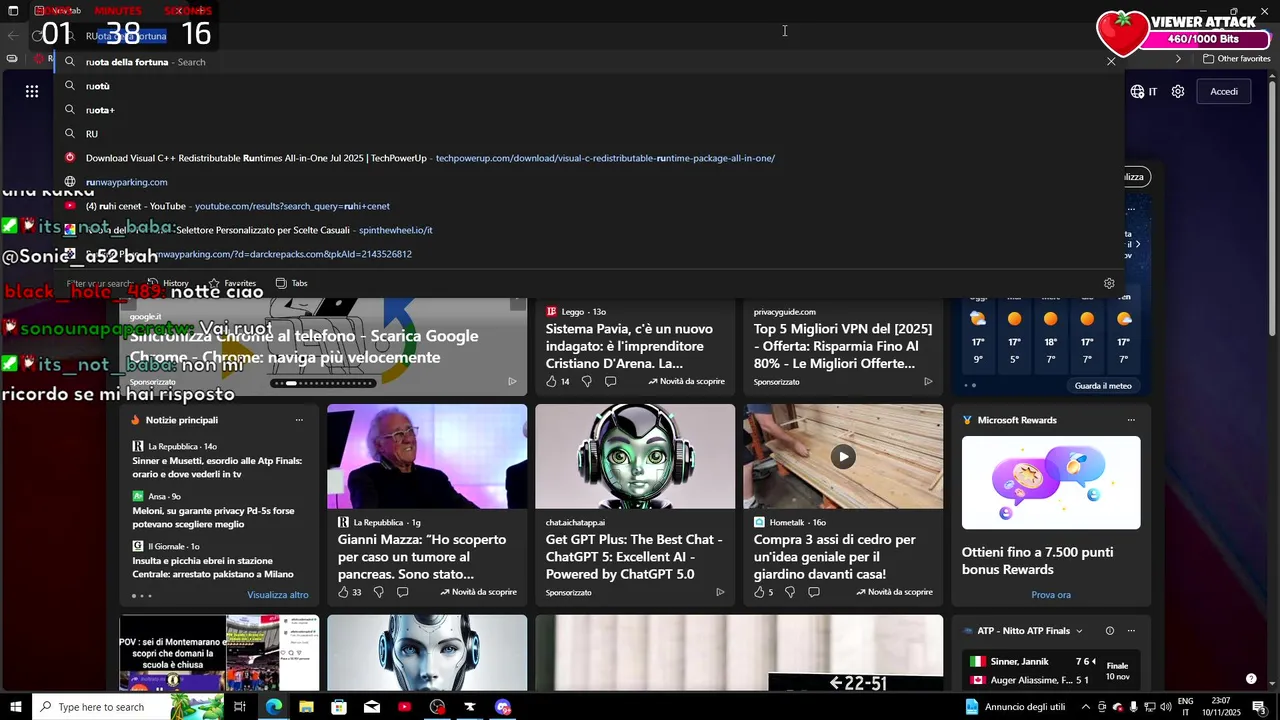Read Il Giornale 'Insulta e picchia ebrei' headline

click(x=213, y=567)
